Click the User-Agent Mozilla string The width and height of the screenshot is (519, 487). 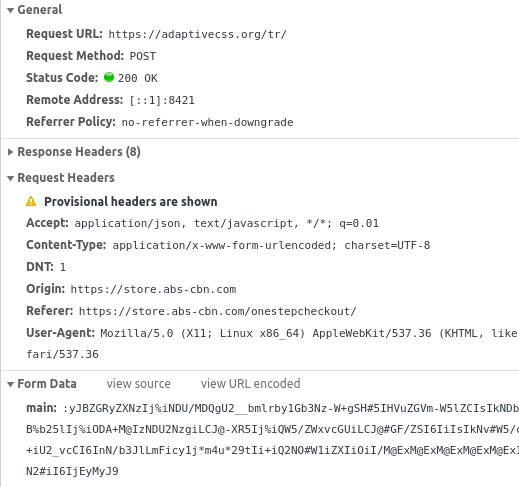click(x=272, y=343)
